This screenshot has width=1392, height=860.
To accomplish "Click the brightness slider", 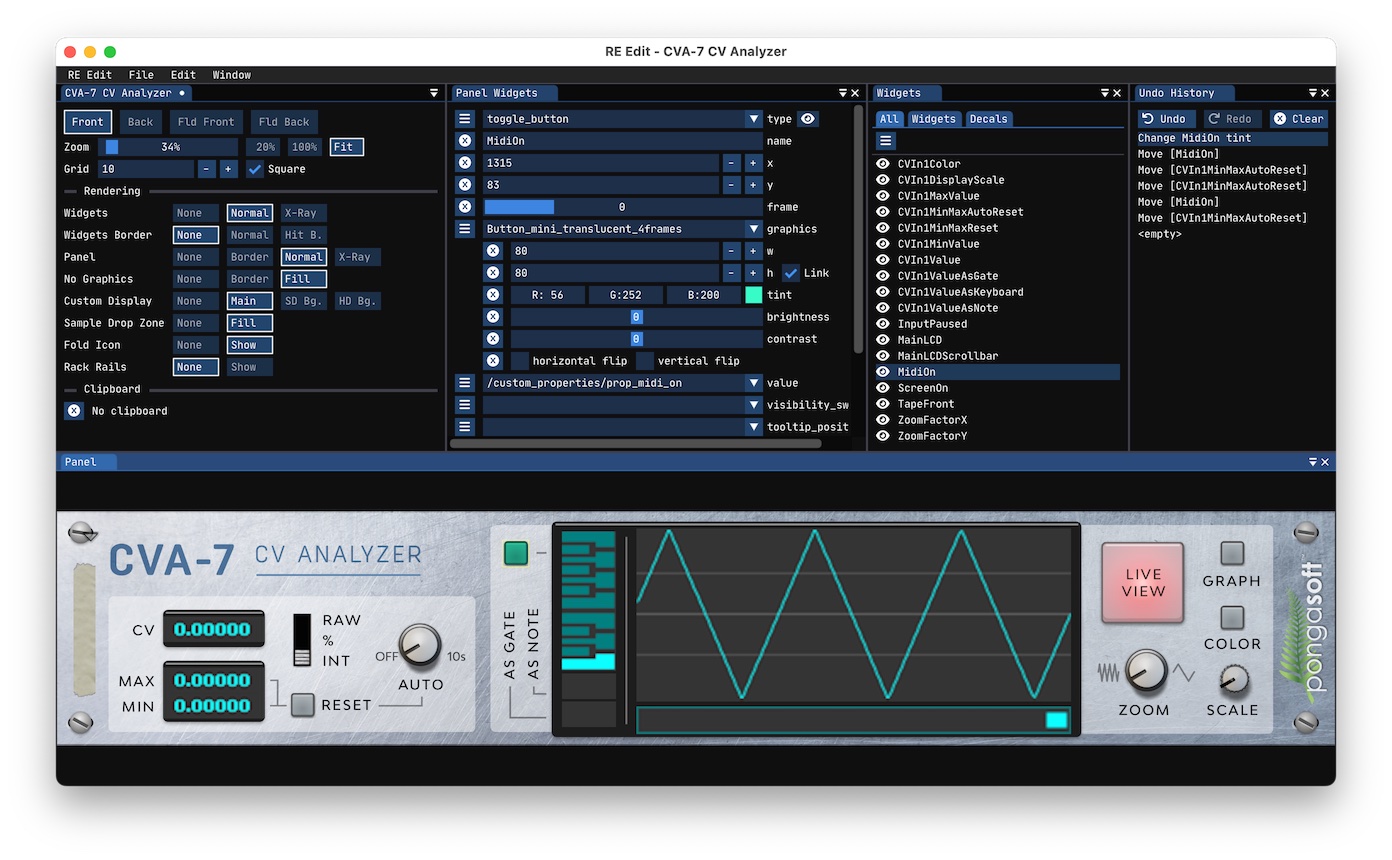I will click(x=636, y=317).
